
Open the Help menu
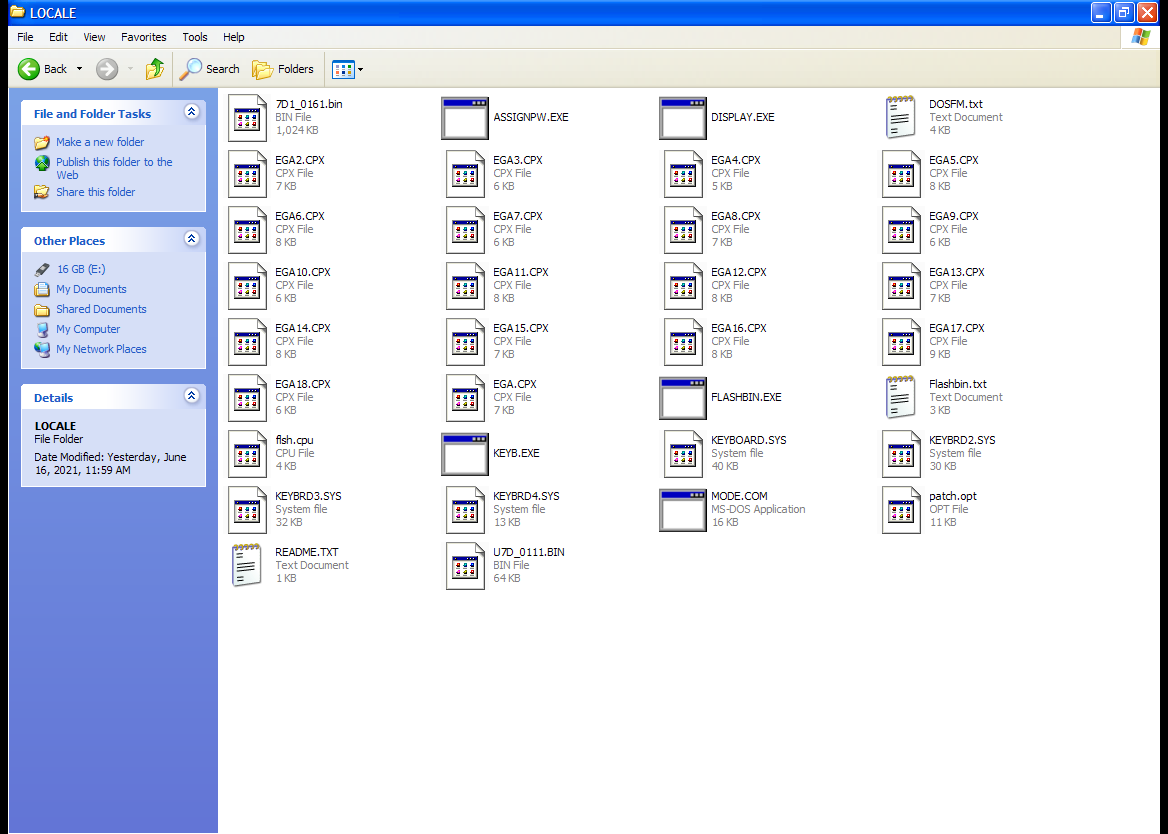pyautogui.click(x=233, y=37)
